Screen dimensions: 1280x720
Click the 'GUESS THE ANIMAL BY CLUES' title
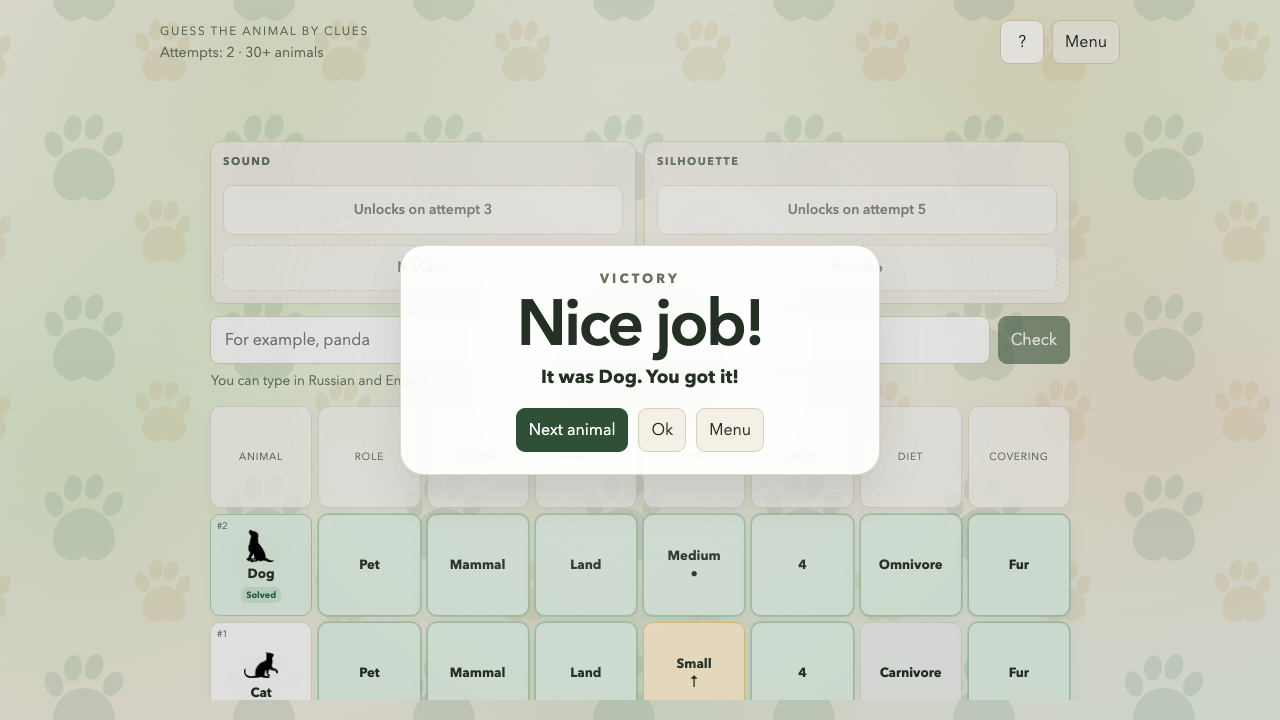click(x=264, y=31)
